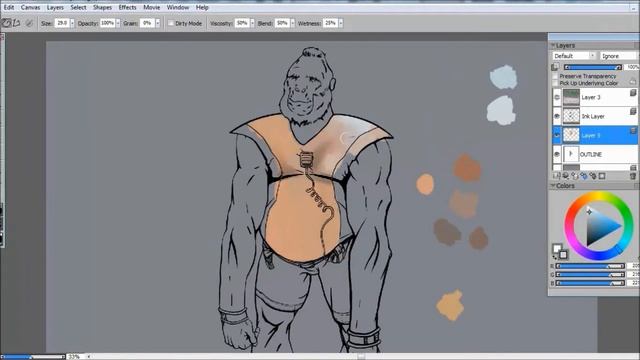640x360 pixels.
Task: Check Preserve Transparency
Action: click(555, 76)
